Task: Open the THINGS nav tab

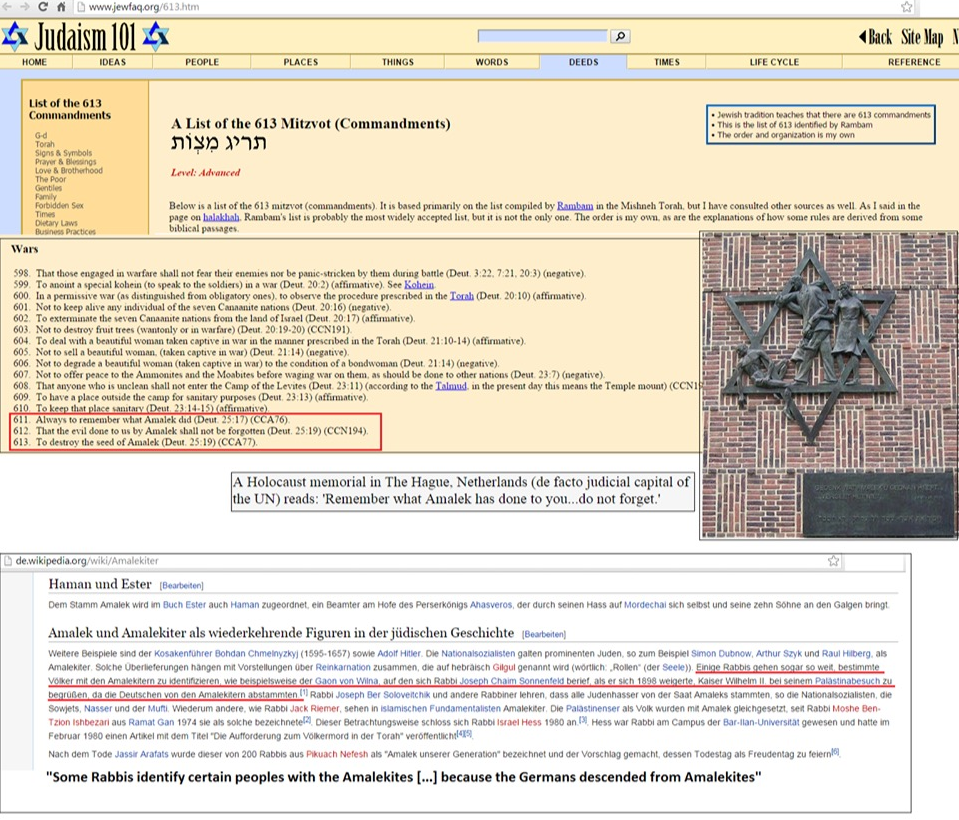Action: pos(398,62)
